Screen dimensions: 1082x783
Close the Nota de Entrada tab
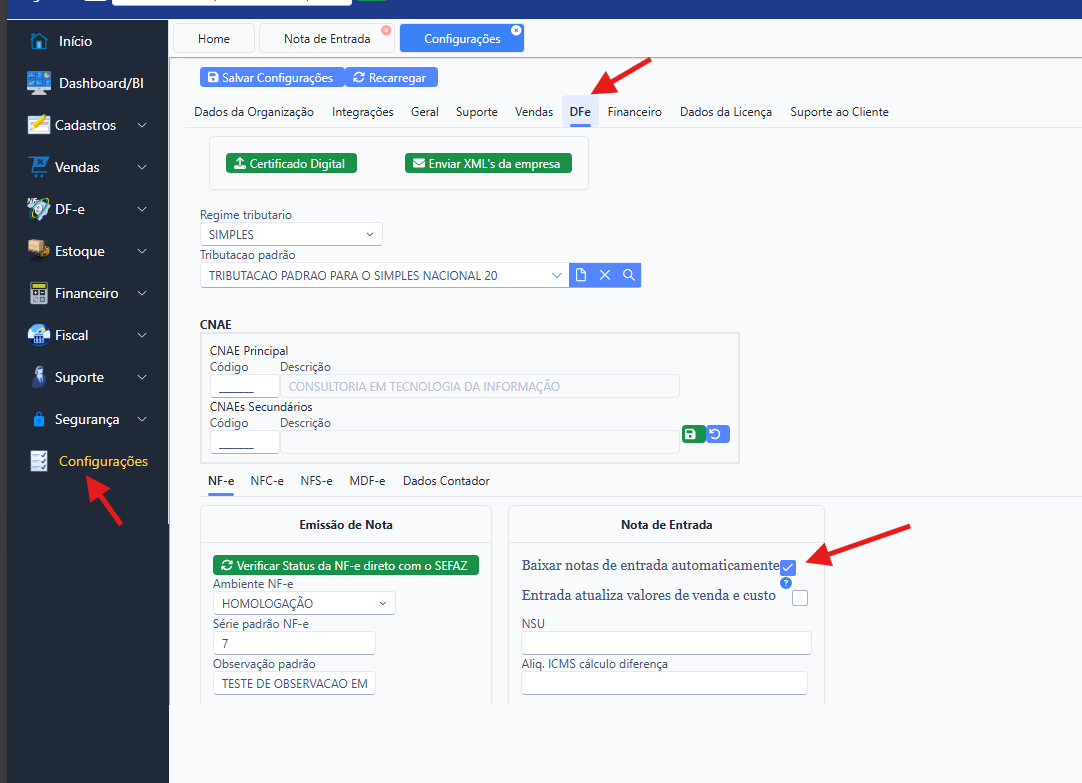pos(386,31)
